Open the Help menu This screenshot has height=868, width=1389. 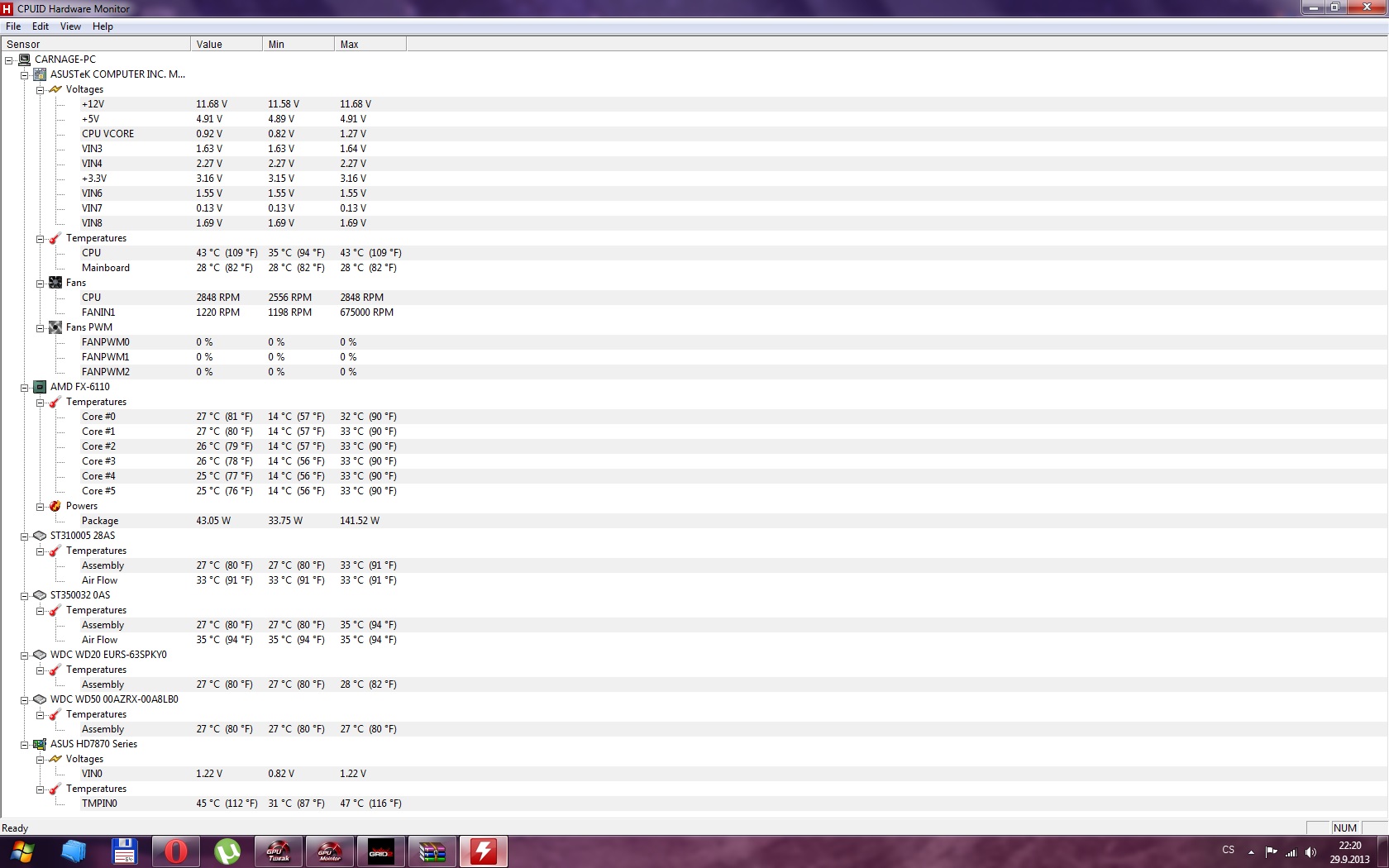point(103,26)
